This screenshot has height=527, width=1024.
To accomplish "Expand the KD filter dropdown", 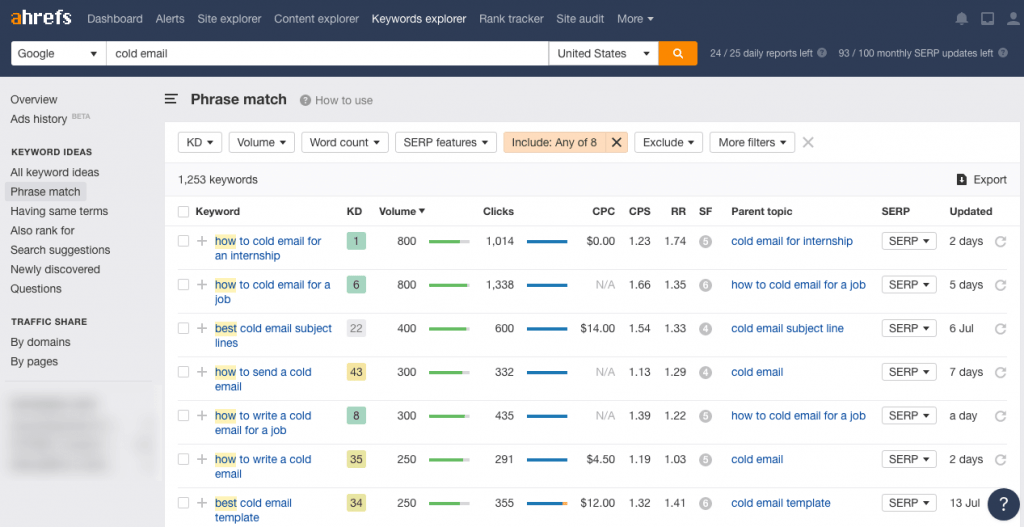I will 200,142.
